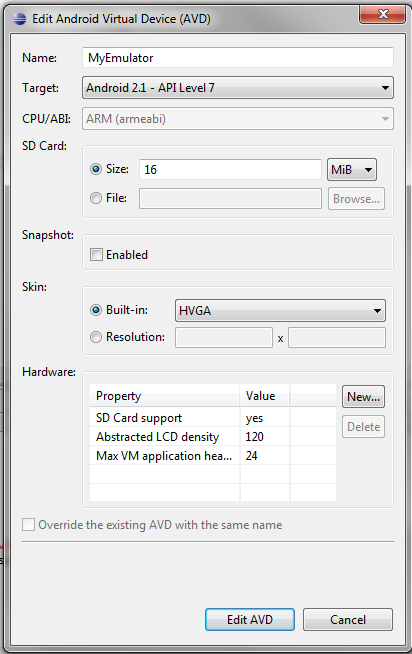
Task: Click the Value column header
Action: tap(265, 395)
